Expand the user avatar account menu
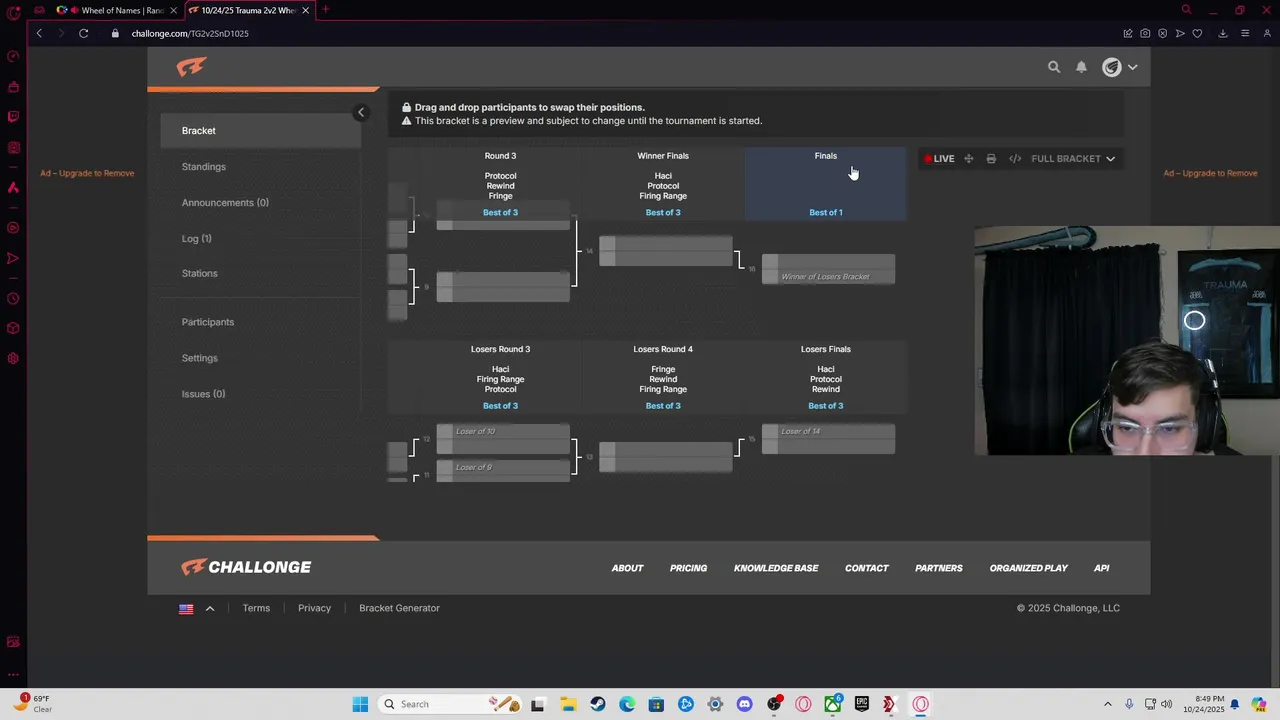This screenshot has height=720, width=1280. 1119,67
